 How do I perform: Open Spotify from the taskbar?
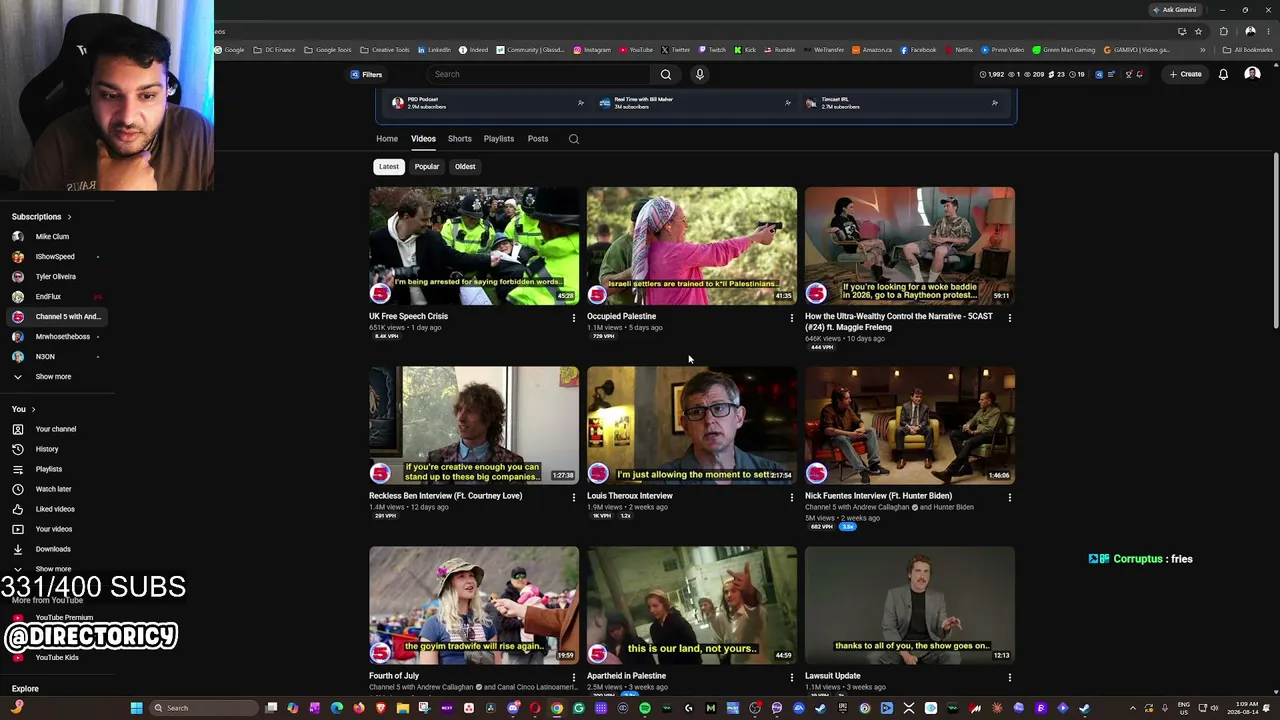pos(645,708)
